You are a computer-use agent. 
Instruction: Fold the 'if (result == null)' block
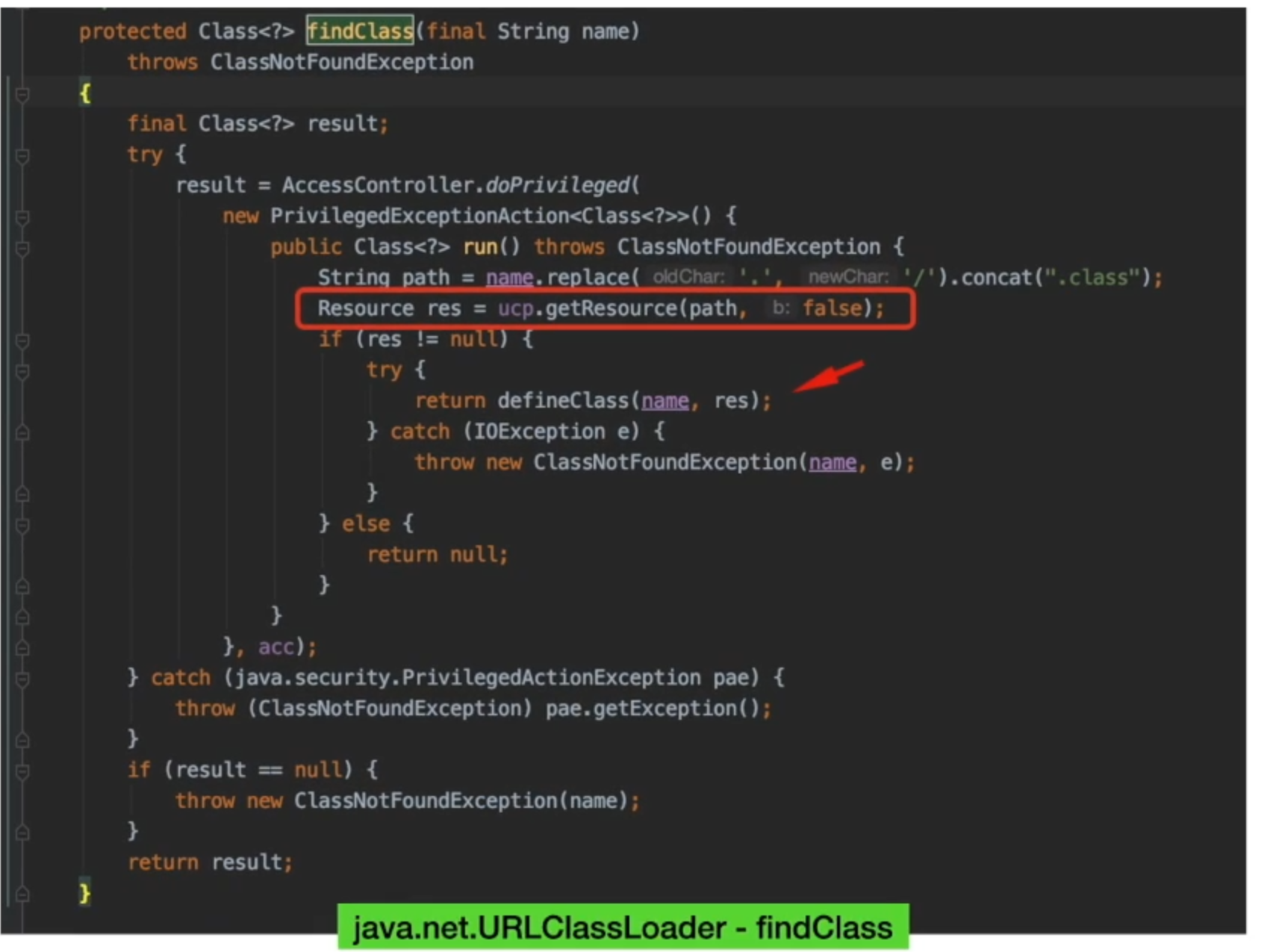tap(22, 771)
